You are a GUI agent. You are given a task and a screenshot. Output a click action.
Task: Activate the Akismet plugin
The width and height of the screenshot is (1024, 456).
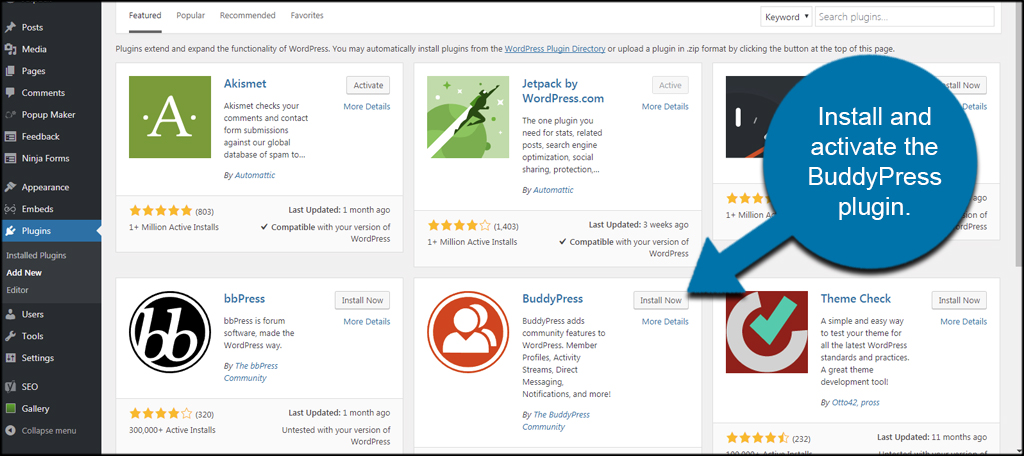pos(367,85)
